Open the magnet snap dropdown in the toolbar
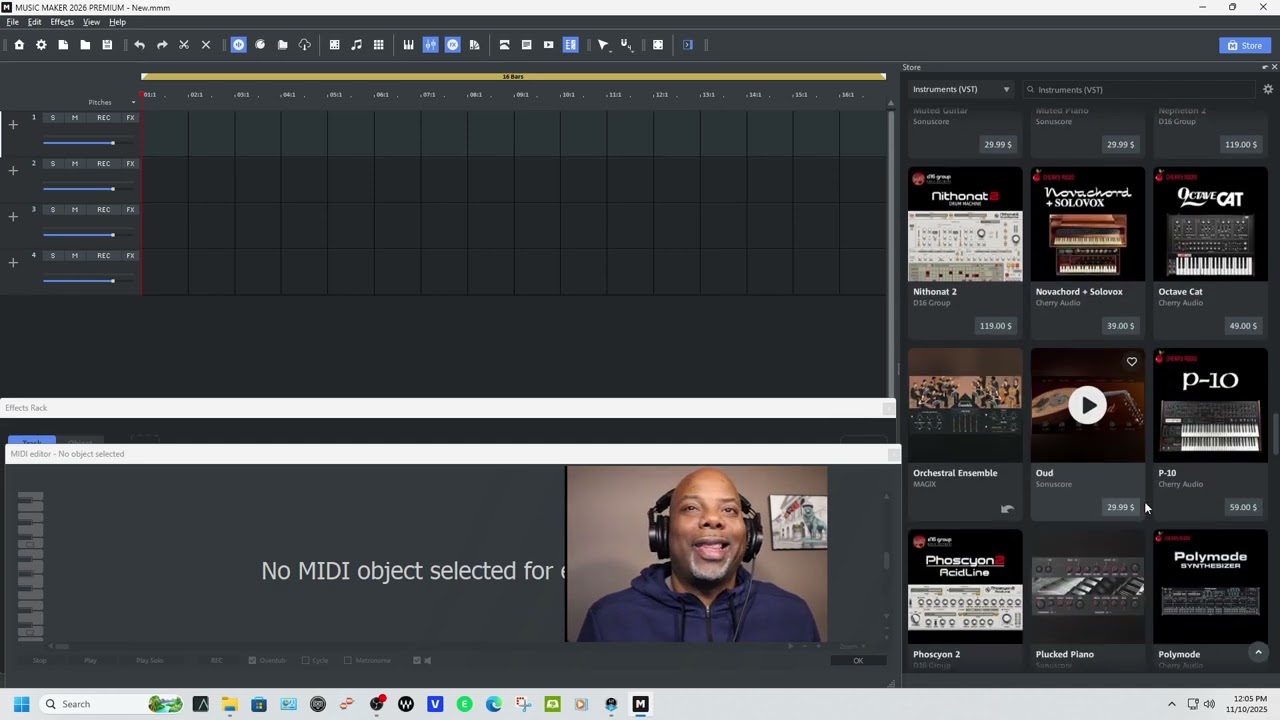The width and height of the screenshot is (1280, 720). [626, 45]
